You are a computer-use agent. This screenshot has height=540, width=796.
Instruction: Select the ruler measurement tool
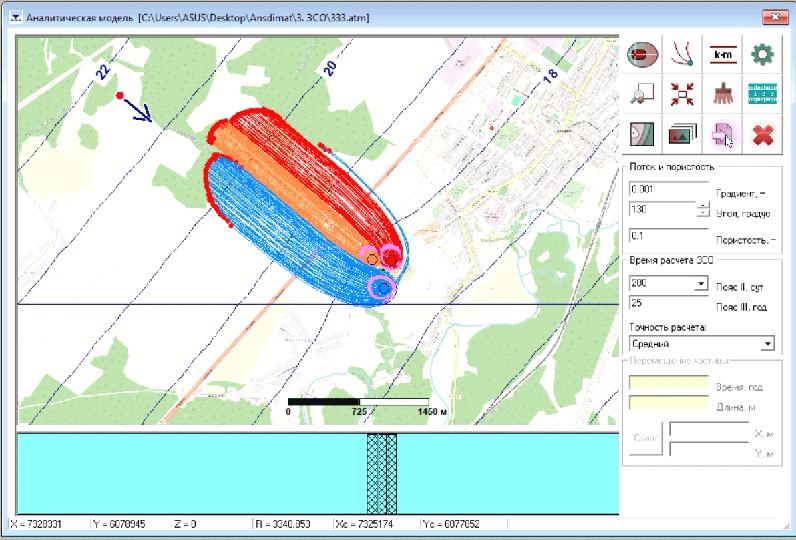(762, 95)
